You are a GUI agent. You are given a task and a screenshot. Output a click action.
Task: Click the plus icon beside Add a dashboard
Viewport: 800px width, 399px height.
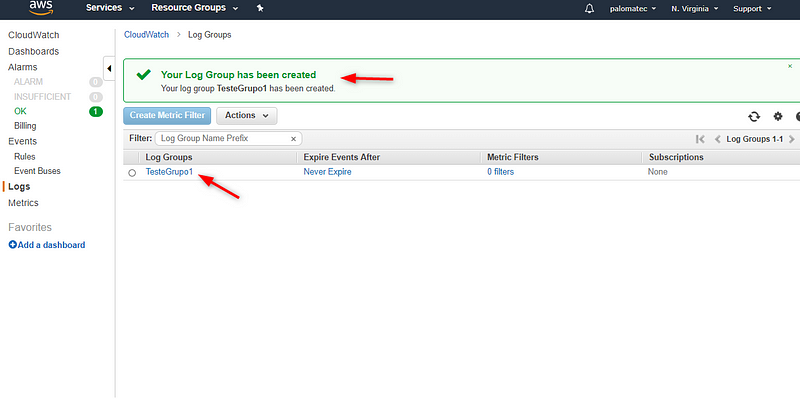point(13,245)
